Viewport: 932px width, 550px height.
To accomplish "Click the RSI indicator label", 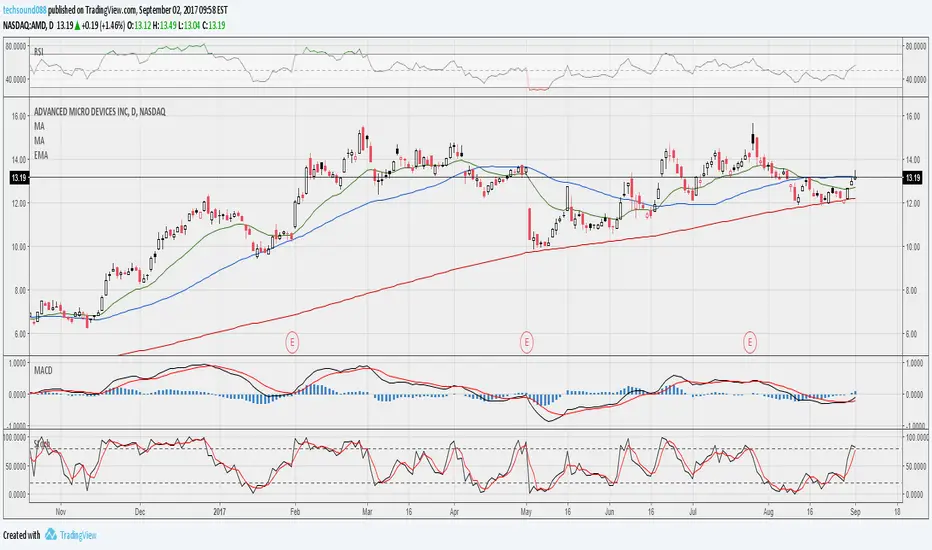I will click(39, 52).
